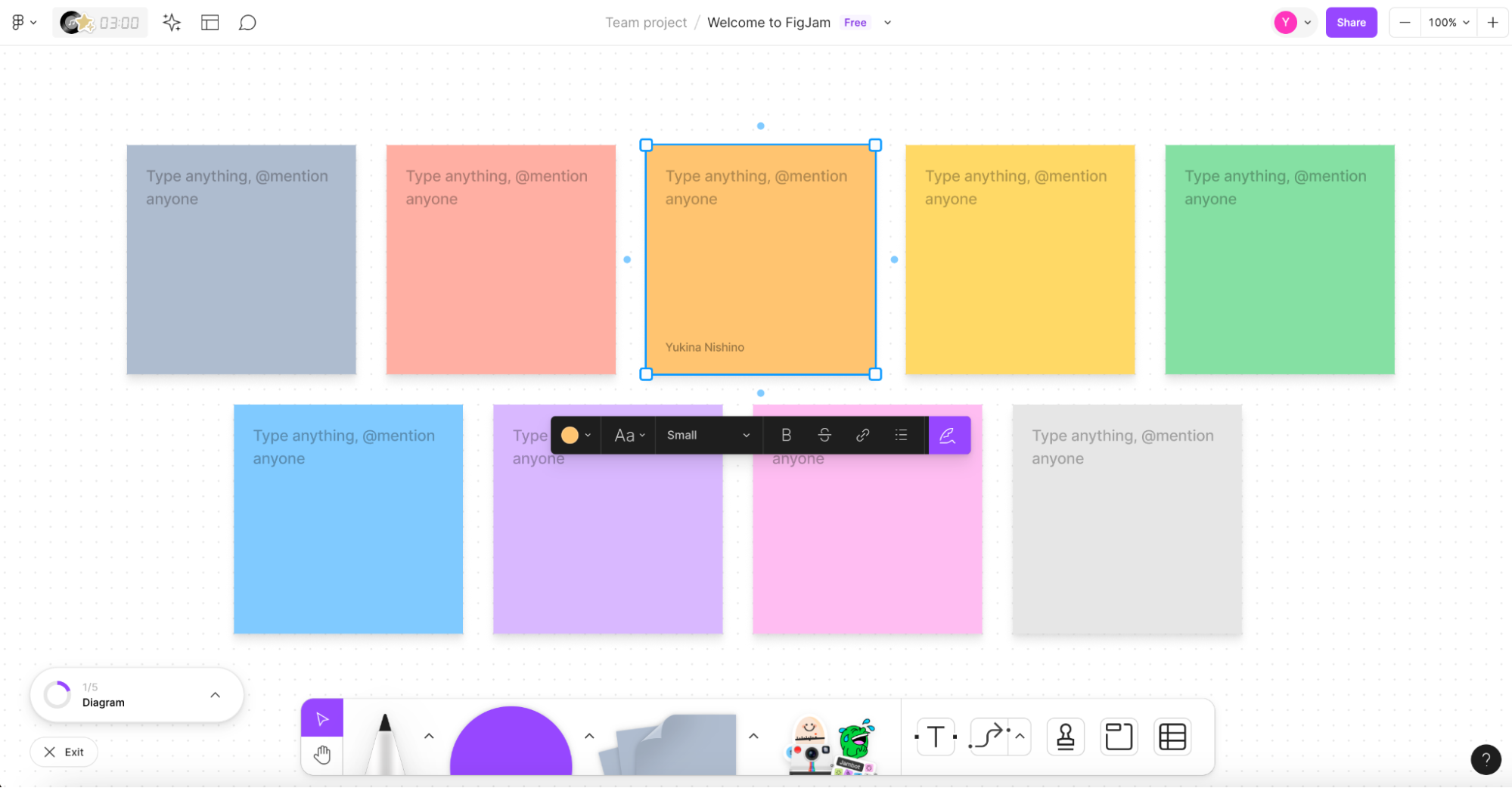Select the Stamp tool
Image resolution: width=1512 pixels, height=788 pixels.
point(1065,737)
